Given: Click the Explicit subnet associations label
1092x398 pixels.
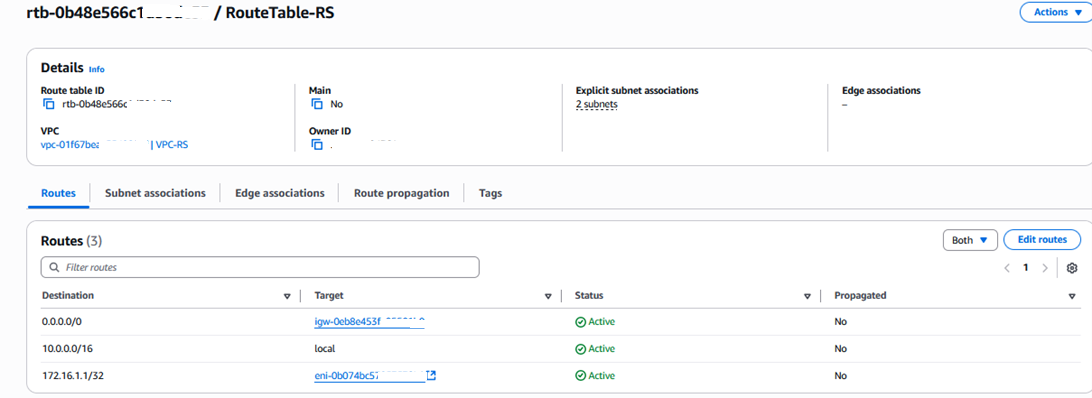Looking at the screenshot, I should pyautogui.click(x=637, y=91).
